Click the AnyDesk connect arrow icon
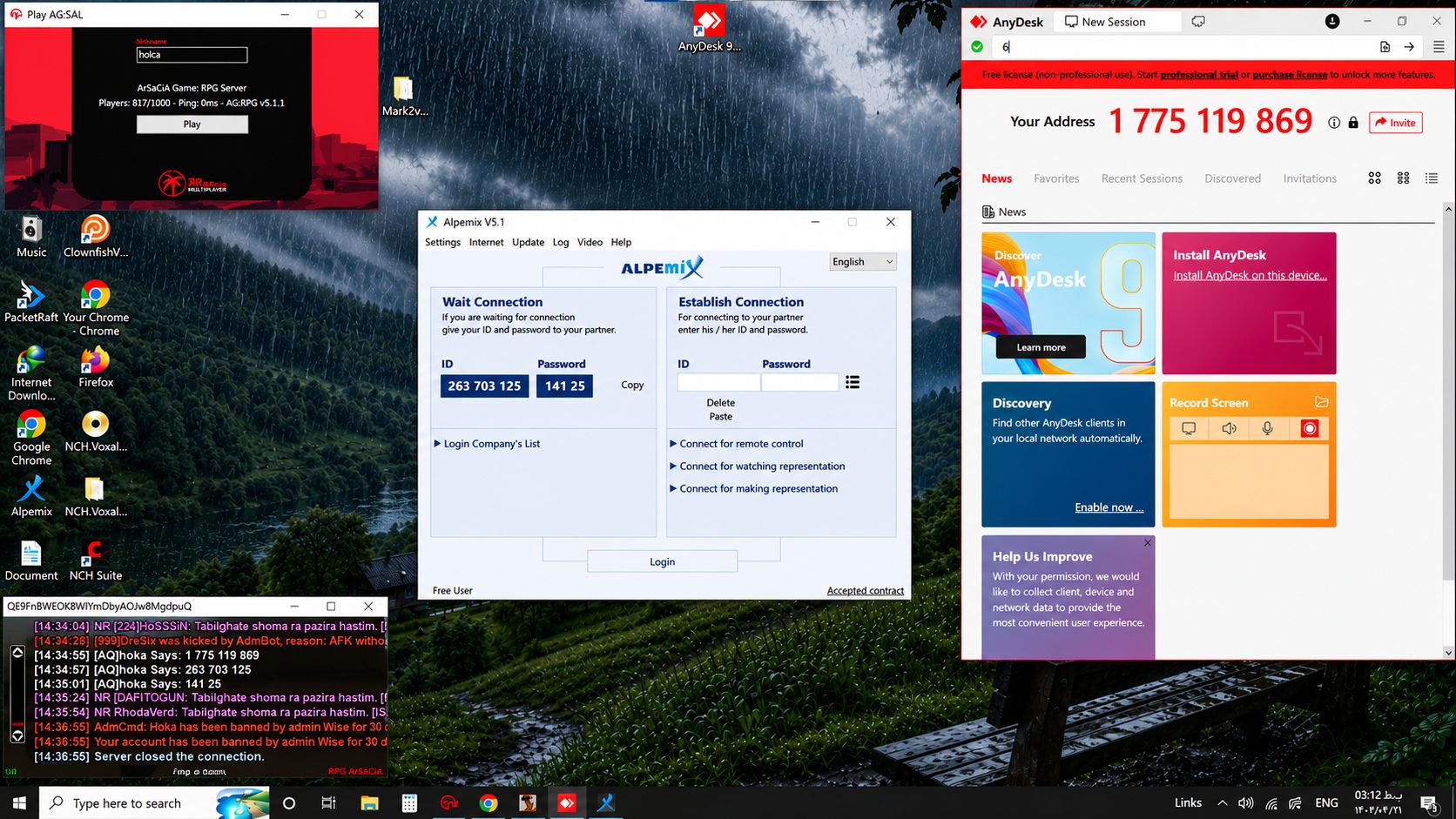 (1409, 47)
